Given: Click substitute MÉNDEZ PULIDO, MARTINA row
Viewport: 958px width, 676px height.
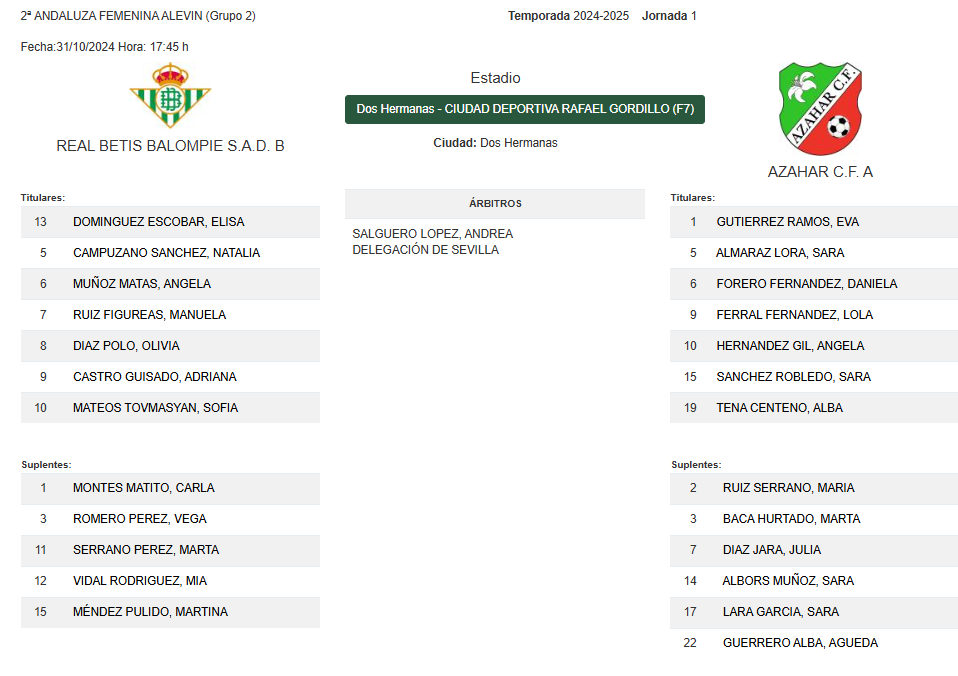Looking at the screenshot, I should pos(170,612).
